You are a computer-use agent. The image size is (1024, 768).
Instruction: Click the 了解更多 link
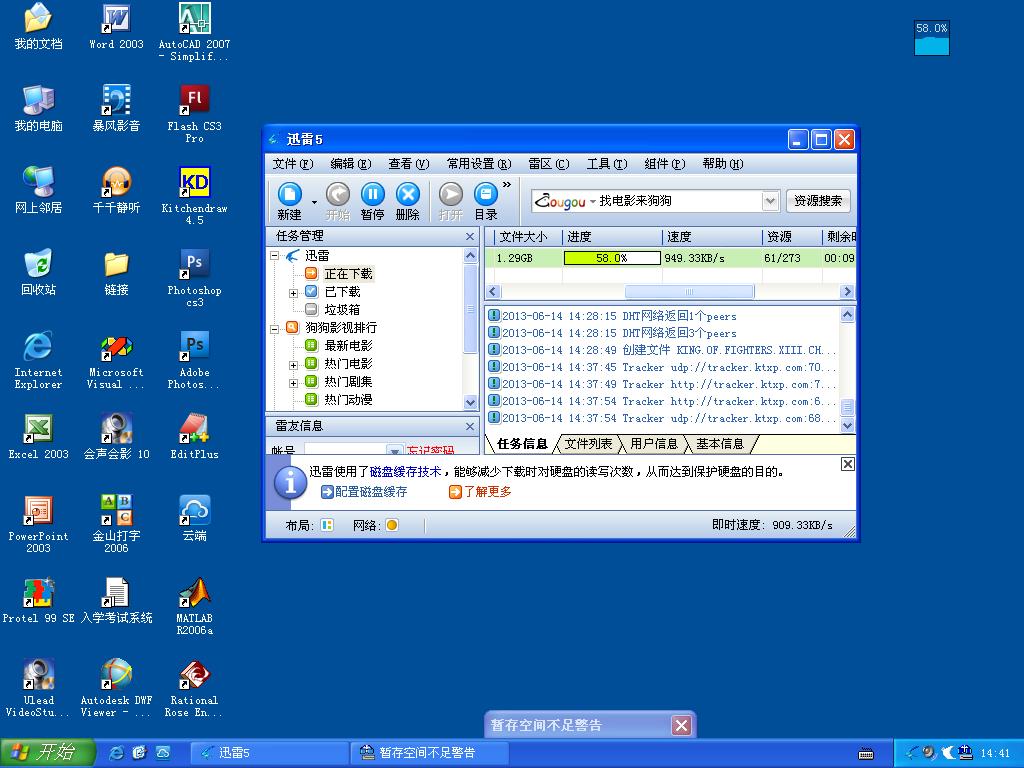pyautogui.click(x=480, y=492)
